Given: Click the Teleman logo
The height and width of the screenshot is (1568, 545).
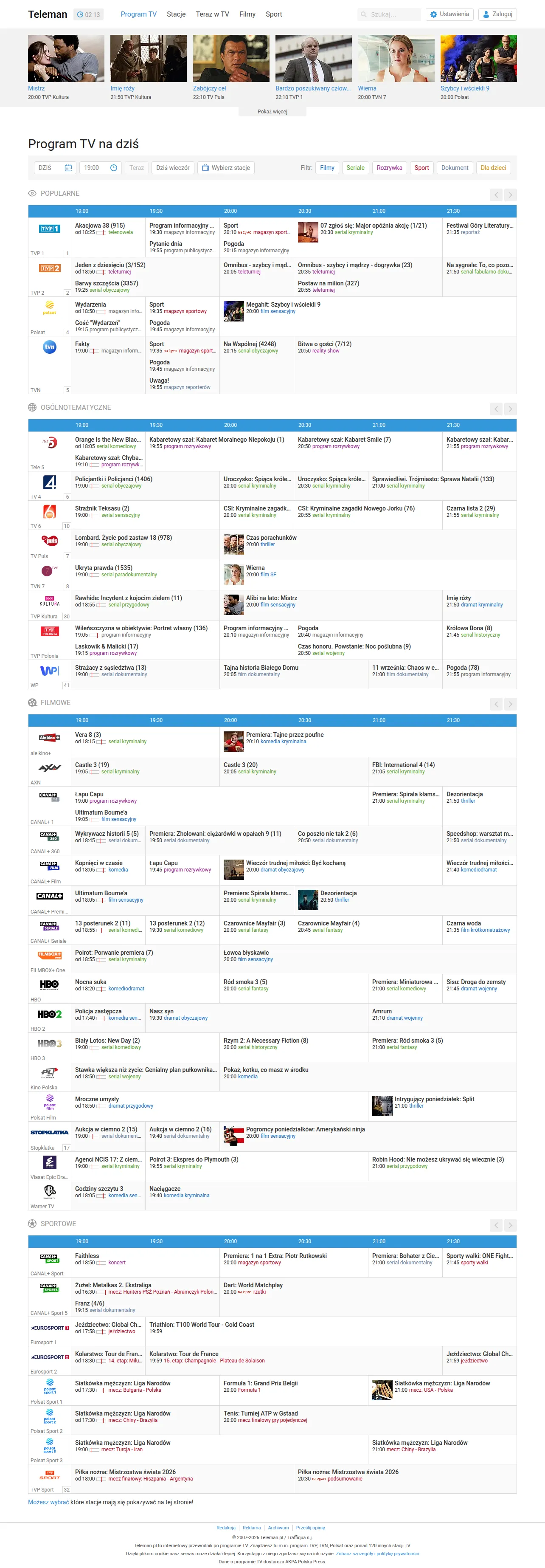Looking at the screenshot, I should pos(48,14).
